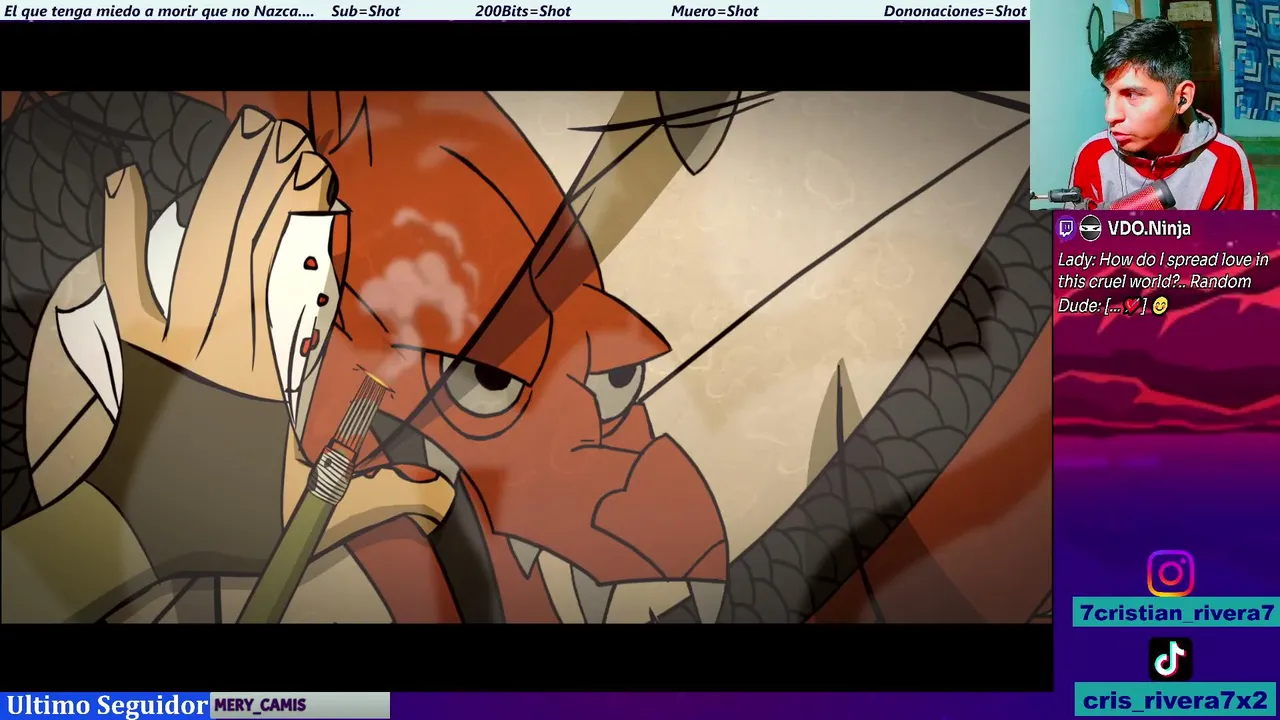Click the "Sub=Shot" banner text

tap(365, 11)
